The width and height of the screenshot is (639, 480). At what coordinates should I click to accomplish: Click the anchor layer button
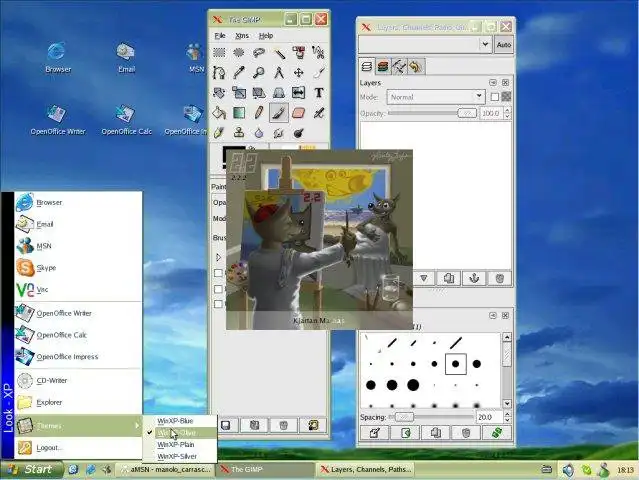[x=474, y=278]
